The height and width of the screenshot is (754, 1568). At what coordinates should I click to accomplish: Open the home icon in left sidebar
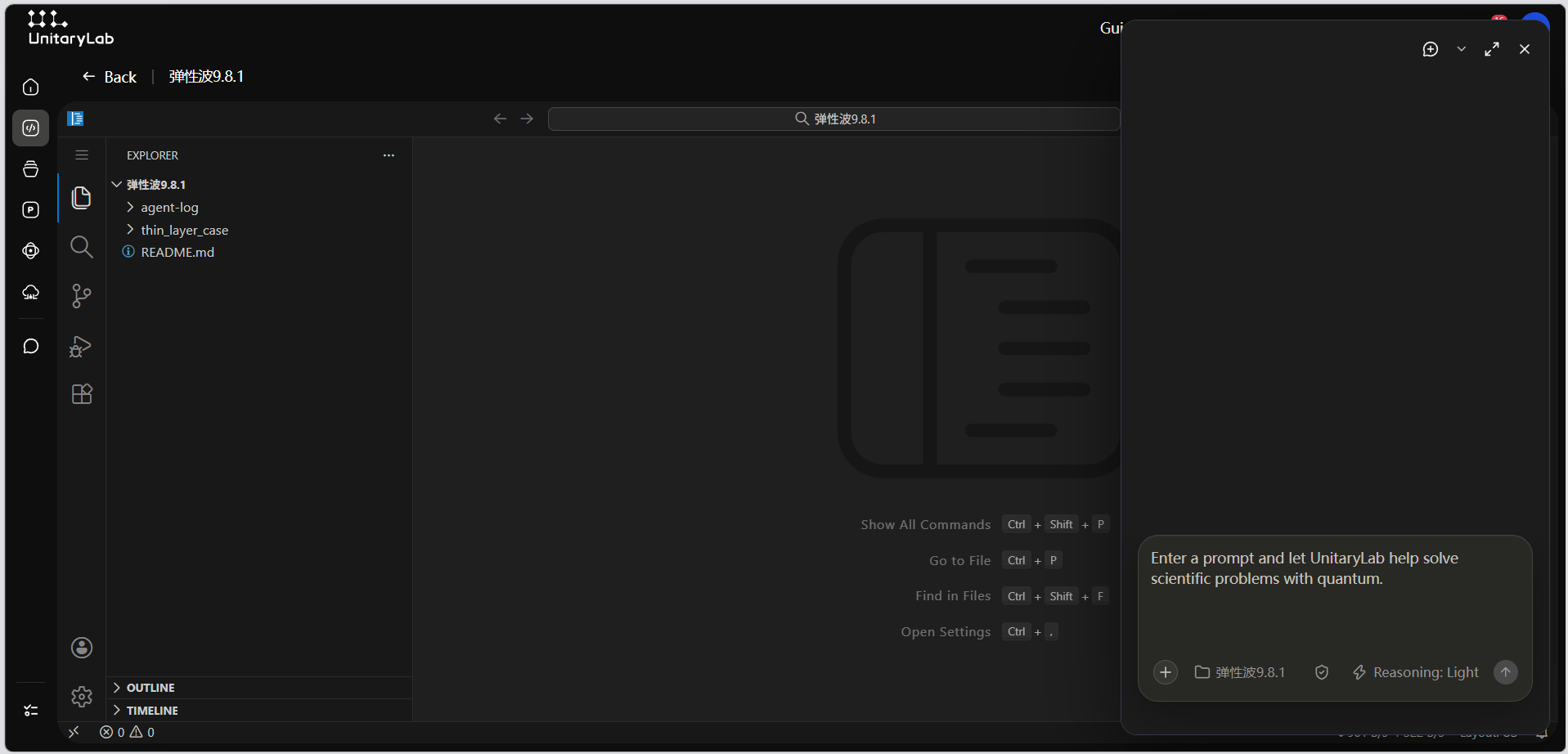coord(31,88)
